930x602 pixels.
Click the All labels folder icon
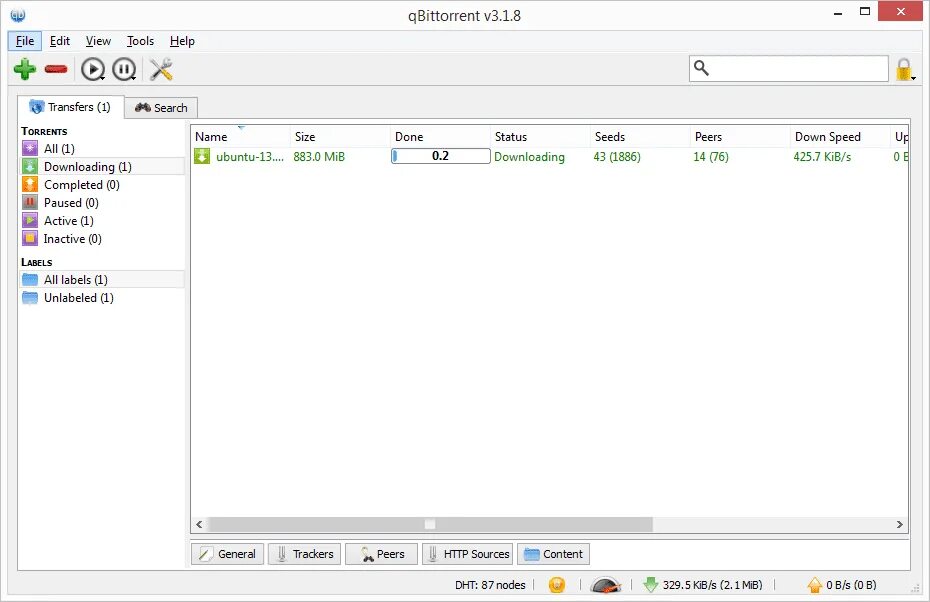[30, 279]
